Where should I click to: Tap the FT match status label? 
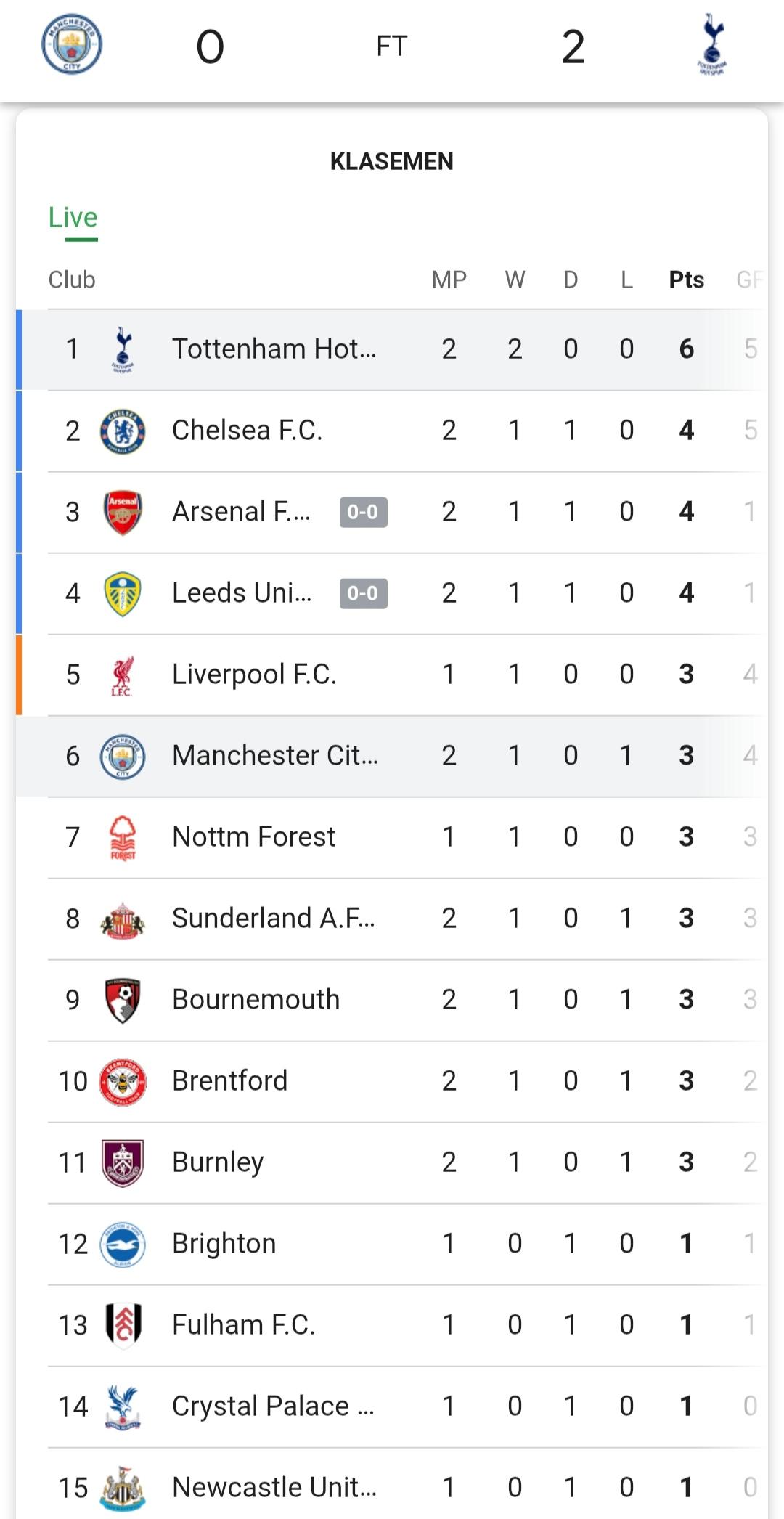[392, 46]
